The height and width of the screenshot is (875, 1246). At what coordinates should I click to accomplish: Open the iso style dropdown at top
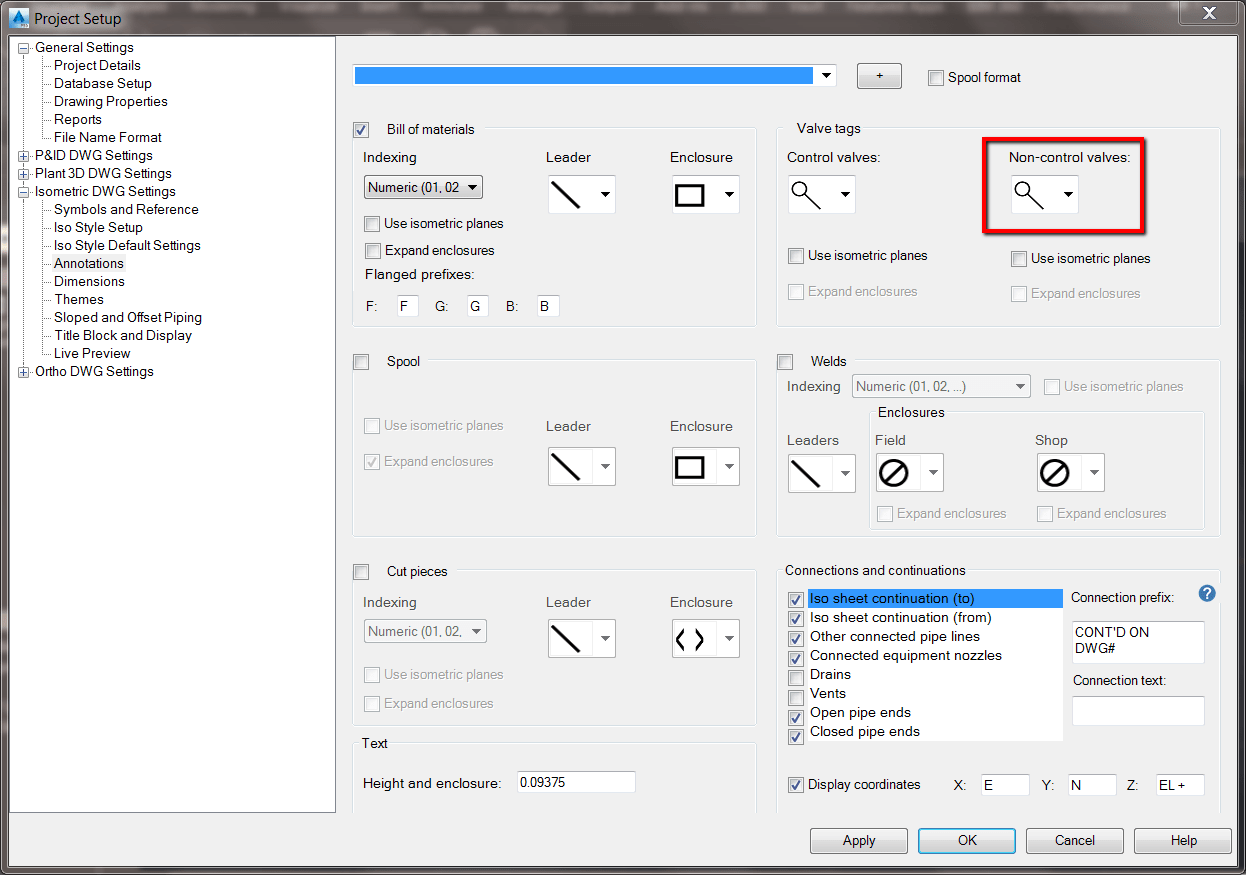click(x=826, y=76)
